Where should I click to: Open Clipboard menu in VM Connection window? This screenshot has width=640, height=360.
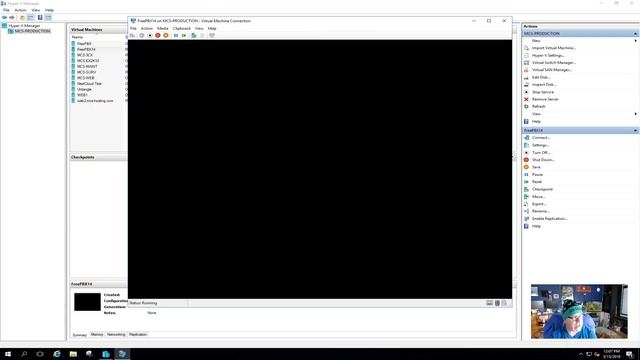pos(182,29)
